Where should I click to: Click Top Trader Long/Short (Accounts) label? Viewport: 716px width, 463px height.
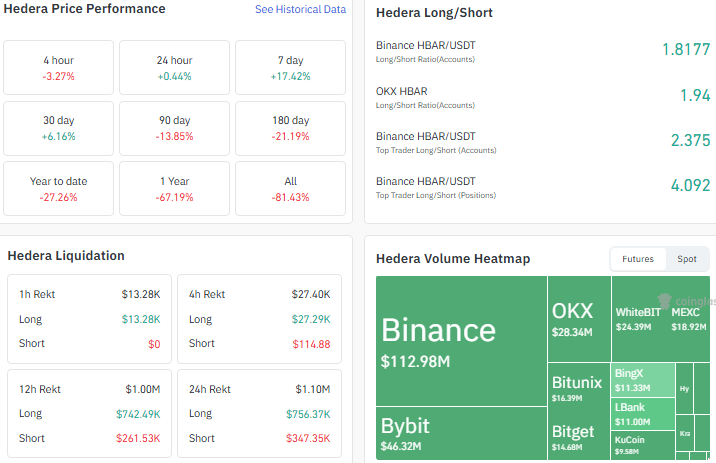click(436, 150)
